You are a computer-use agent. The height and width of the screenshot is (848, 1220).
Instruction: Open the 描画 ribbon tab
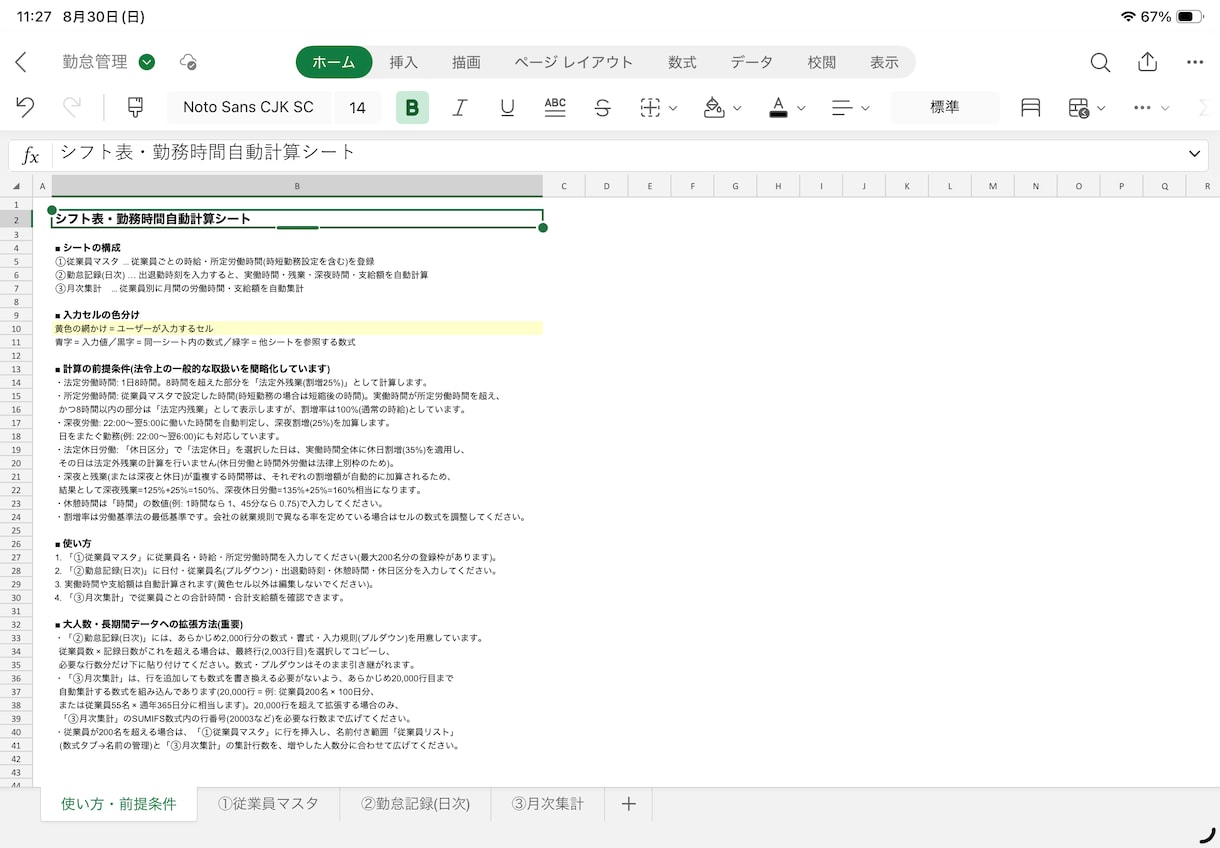tap(466, 62)
